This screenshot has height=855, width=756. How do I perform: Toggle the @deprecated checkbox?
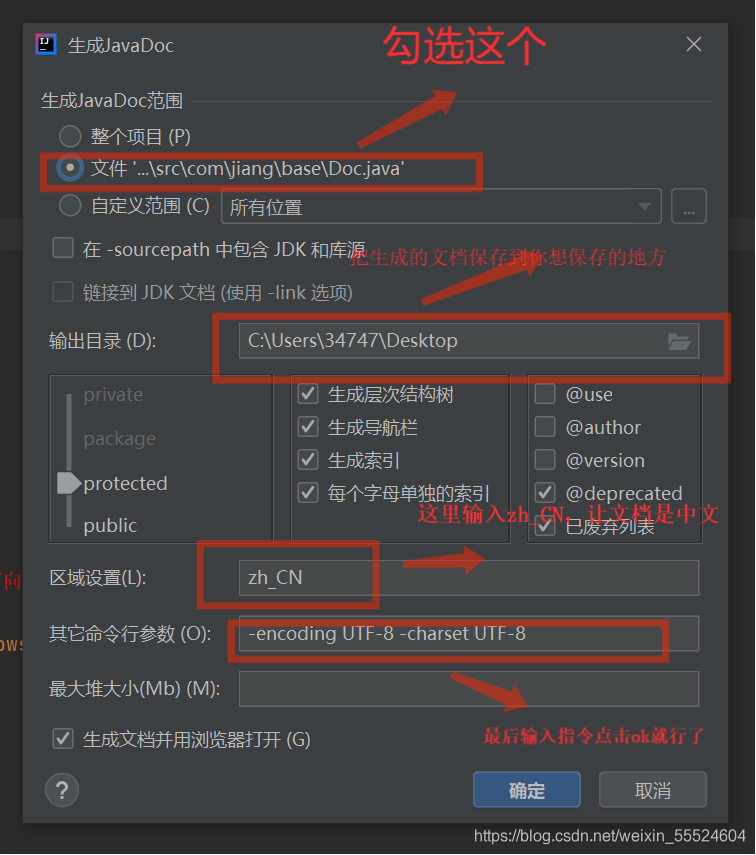545,493
